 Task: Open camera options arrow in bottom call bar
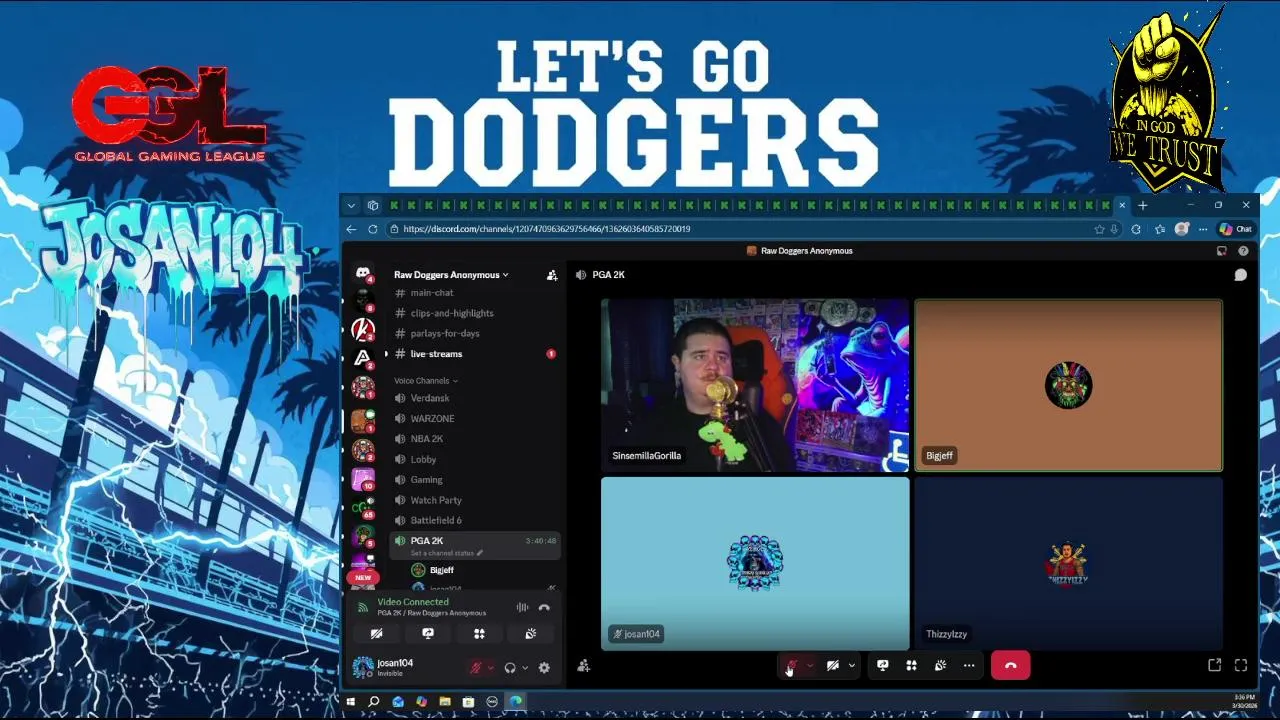tap(851, 665)
